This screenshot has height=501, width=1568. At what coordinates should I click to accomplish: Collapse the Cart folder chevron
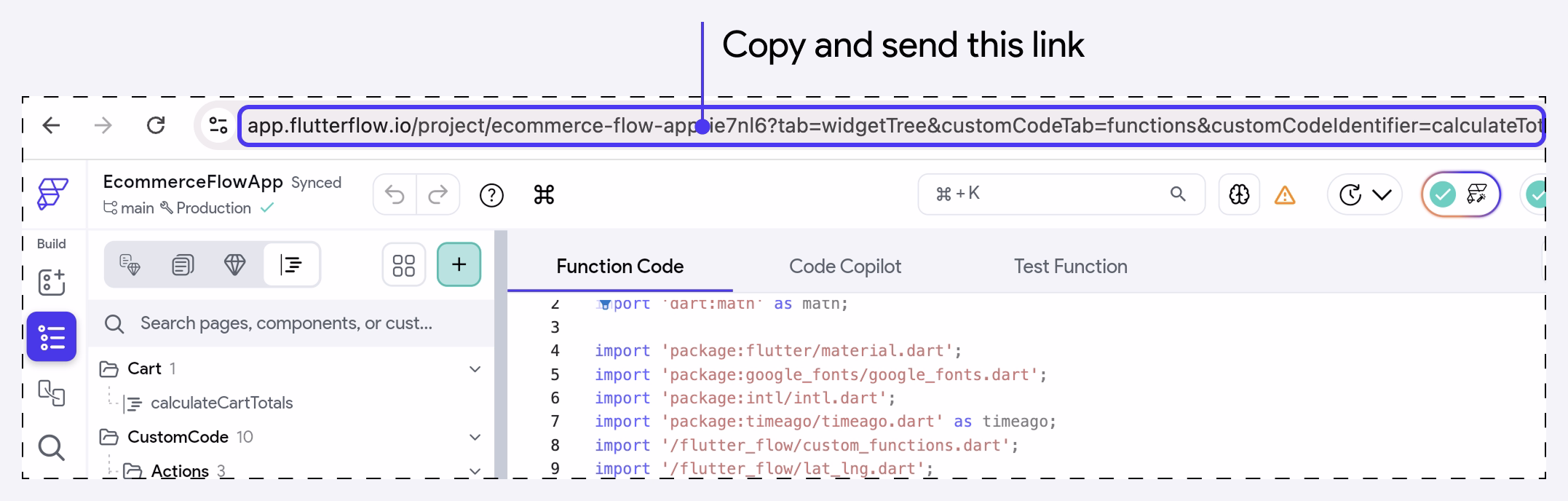pos(475,369)
